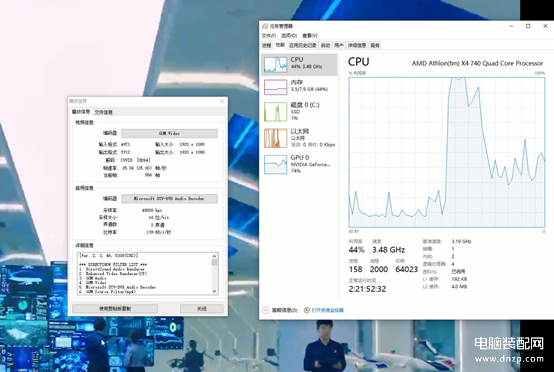The image size is (554, 372).
Task: Switch to the Services (服务) tab
Action: click(375, 45)
